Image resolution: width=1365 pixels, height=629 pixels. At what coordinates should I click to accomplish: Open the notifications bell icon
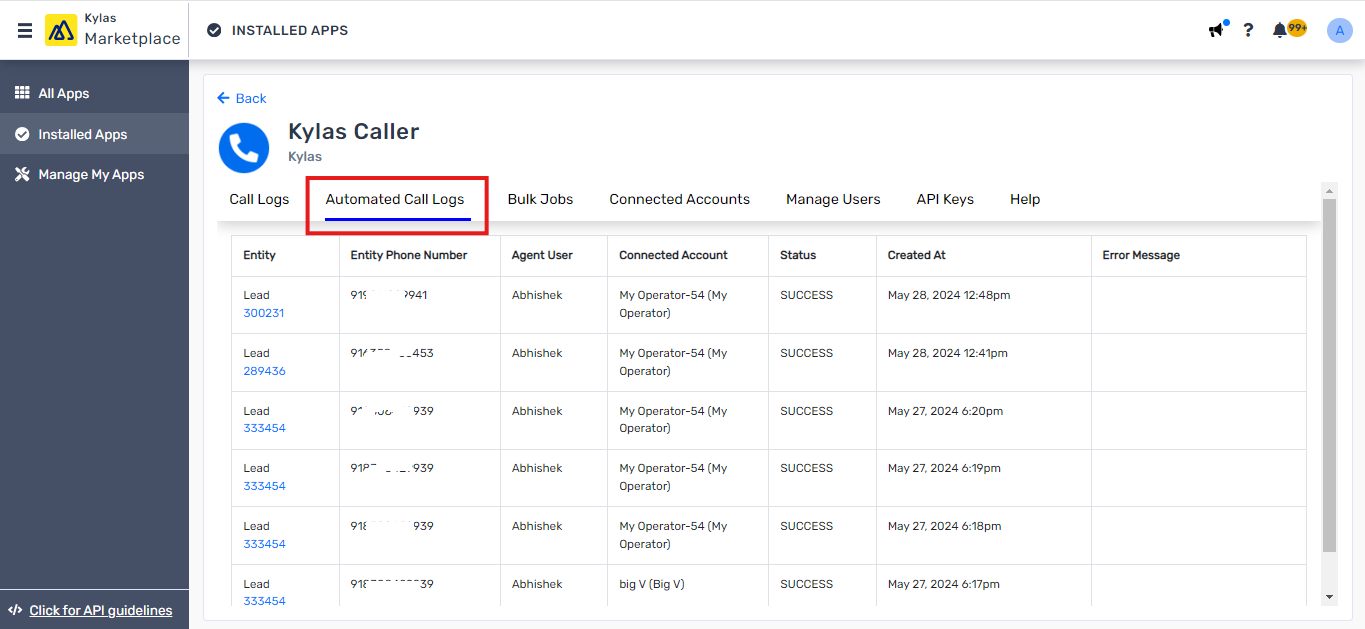click(x=1279, y=30)
